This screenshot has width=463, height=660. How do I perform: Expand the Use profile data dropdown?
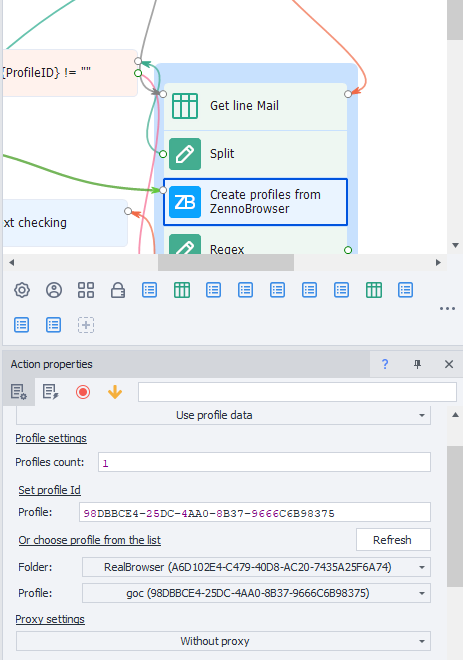coord(224,415)
